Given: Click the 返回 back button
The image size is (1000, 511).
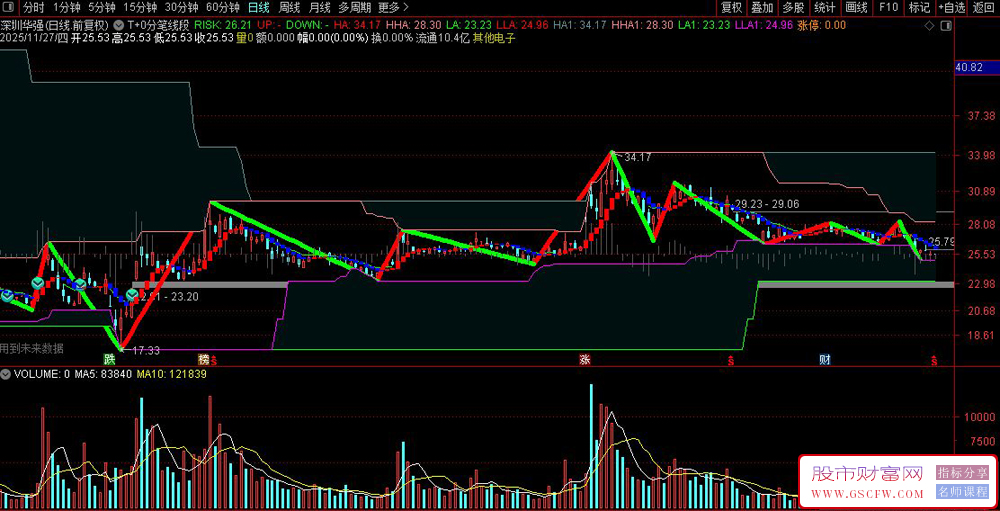Looking at the screenshot, I should [x=983, y=8].
